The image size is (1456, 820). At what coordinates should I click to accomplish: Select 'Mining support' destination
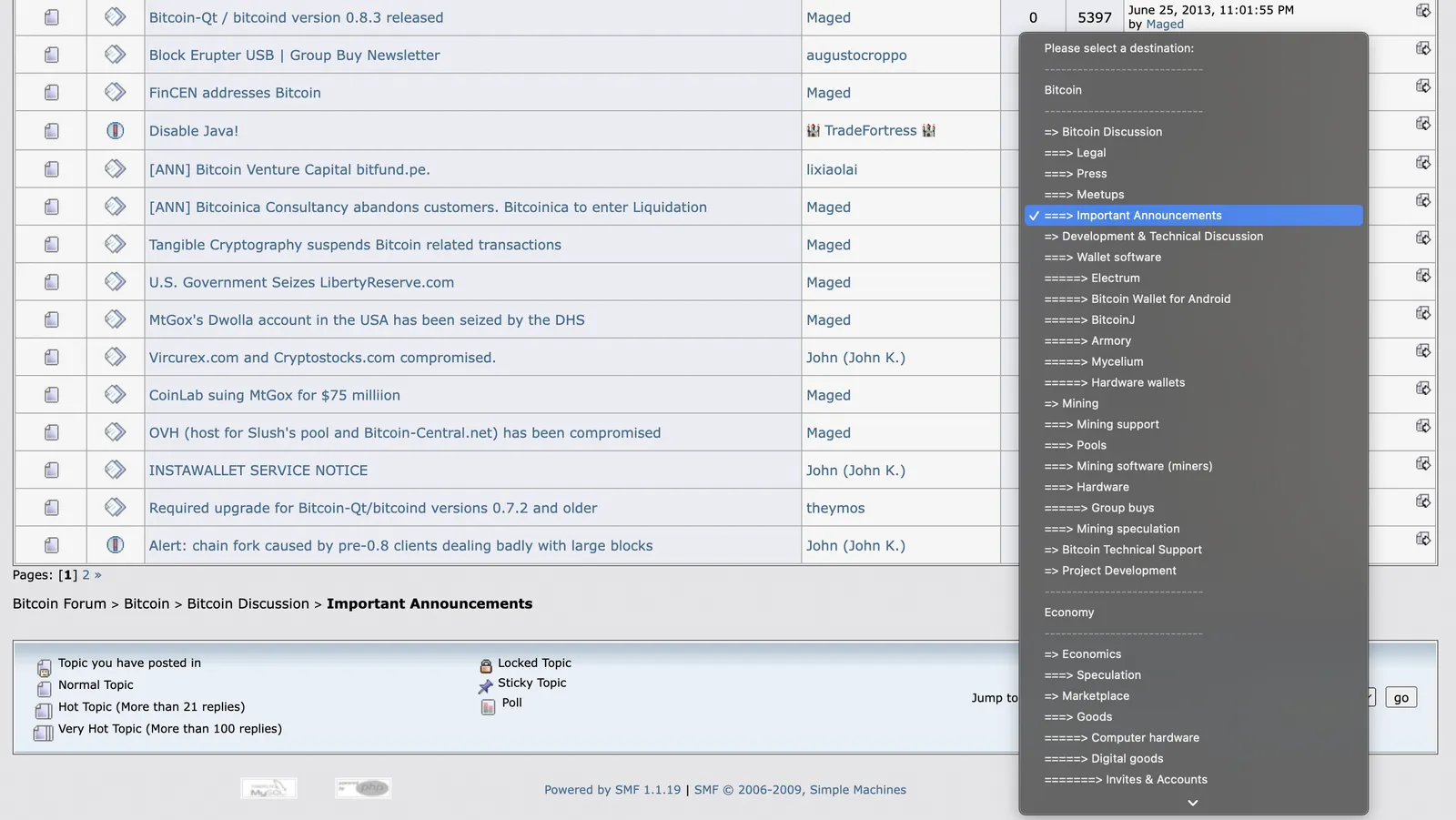pyautogui.click(x=1193, y=425)
